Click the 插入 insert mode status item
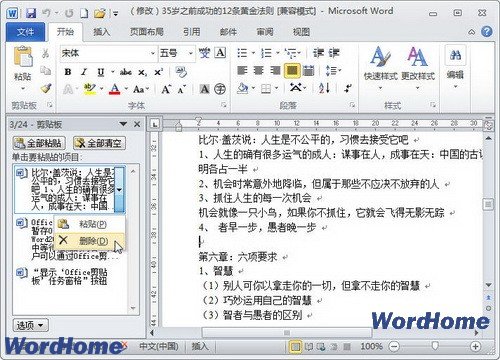500x360 pixels. point(200,346)
